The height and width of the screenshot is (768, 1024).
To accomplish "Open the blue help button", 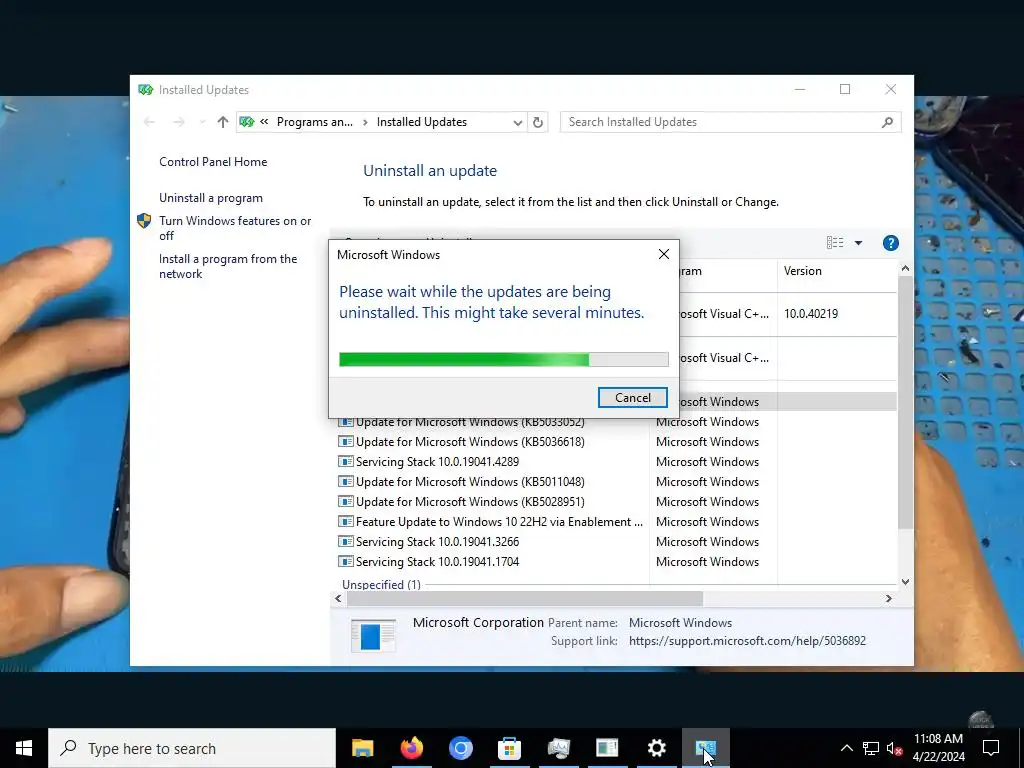I will pos(890,243).
